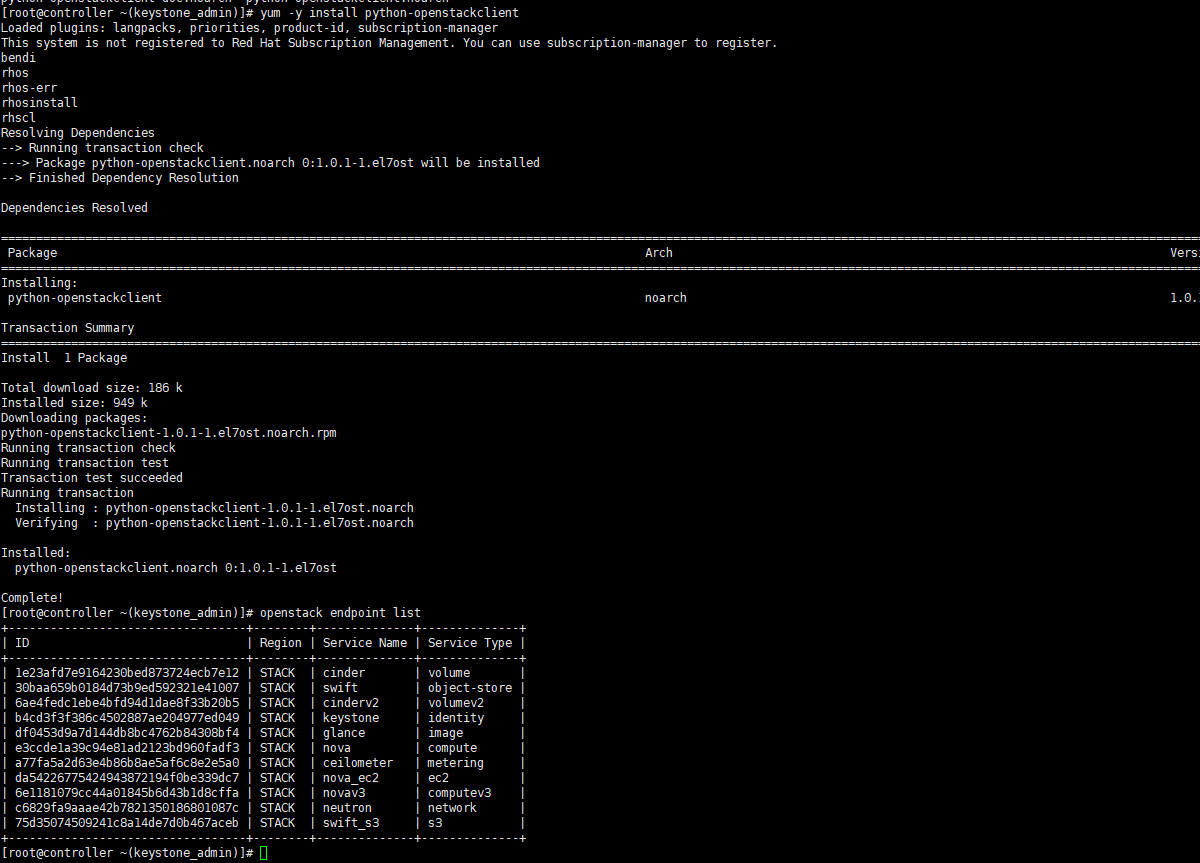Click the 'openstack endpoint list' command text

coord(340,613)
